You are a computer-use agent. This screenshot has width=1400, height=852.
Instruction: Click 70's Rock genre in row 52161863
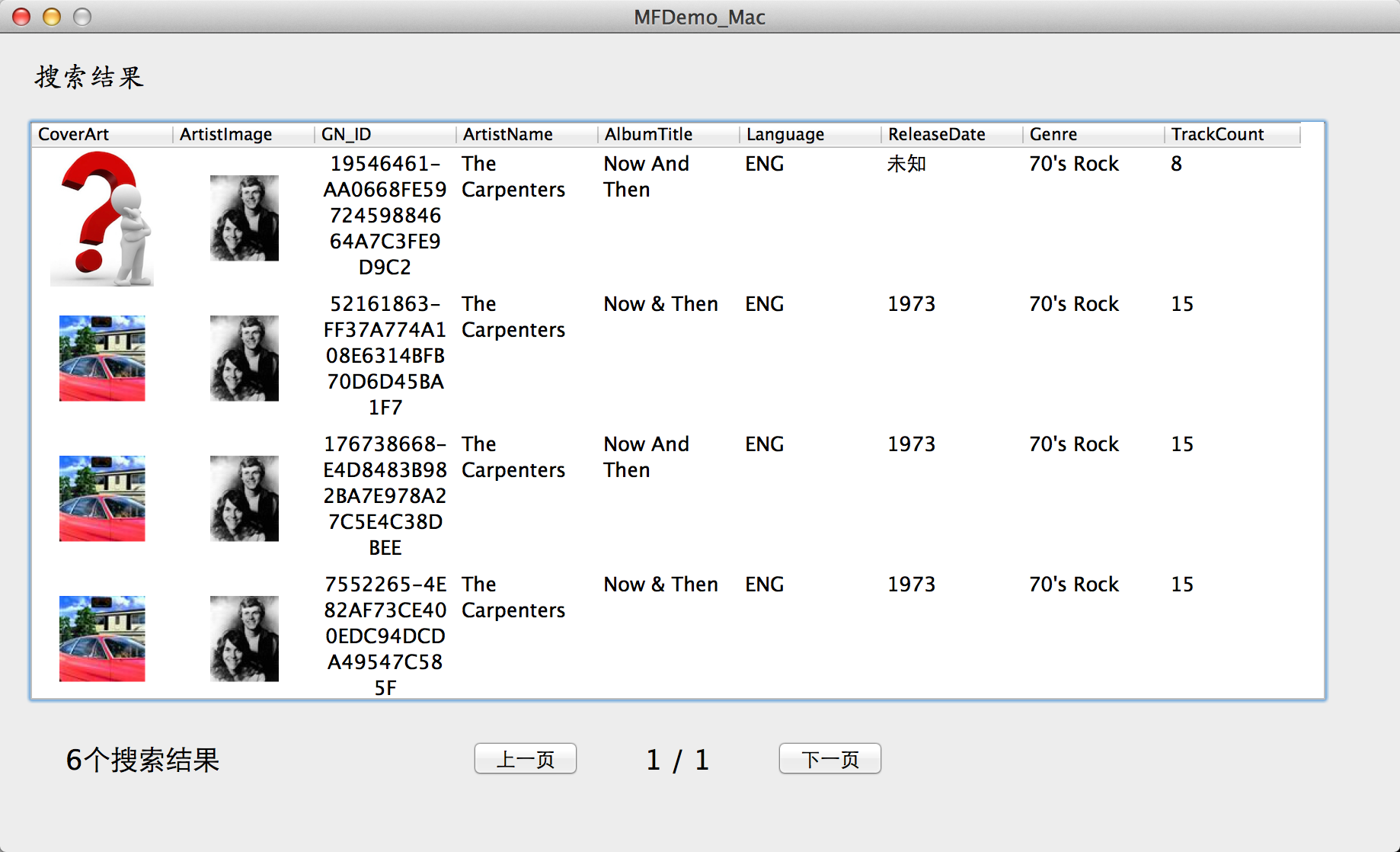[1074, 304]
